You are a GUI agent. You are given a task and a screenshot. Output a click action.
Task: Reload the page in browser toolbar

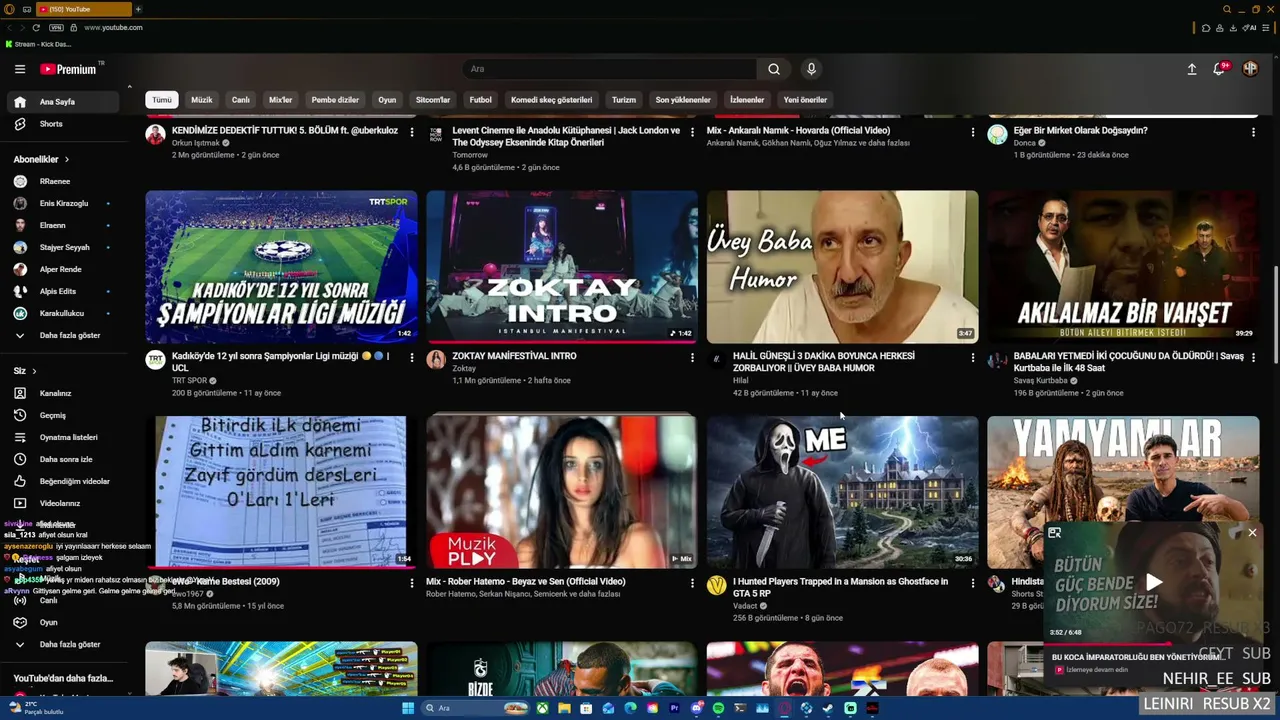(x=36, y=28)
